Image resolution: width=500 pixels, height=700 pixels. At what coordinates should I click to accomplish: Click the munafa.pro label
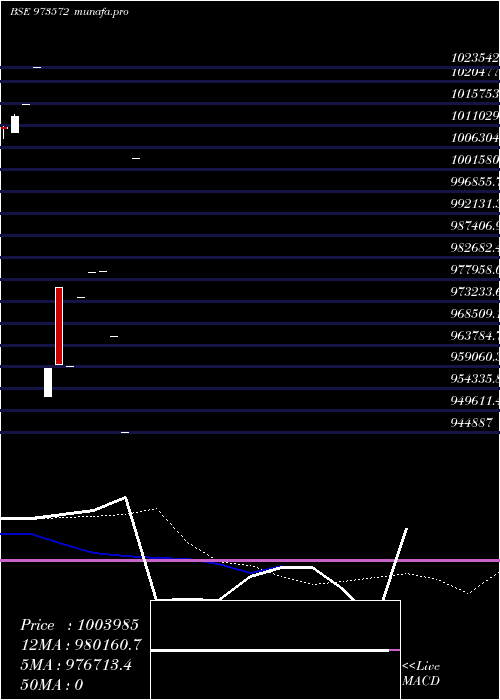point(101,12)
